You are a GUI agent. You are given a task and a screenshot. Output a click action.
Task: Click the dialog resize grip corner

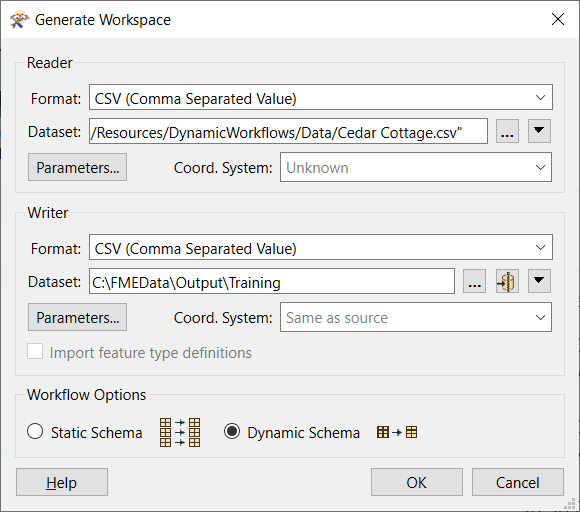(x=570, y=503)
